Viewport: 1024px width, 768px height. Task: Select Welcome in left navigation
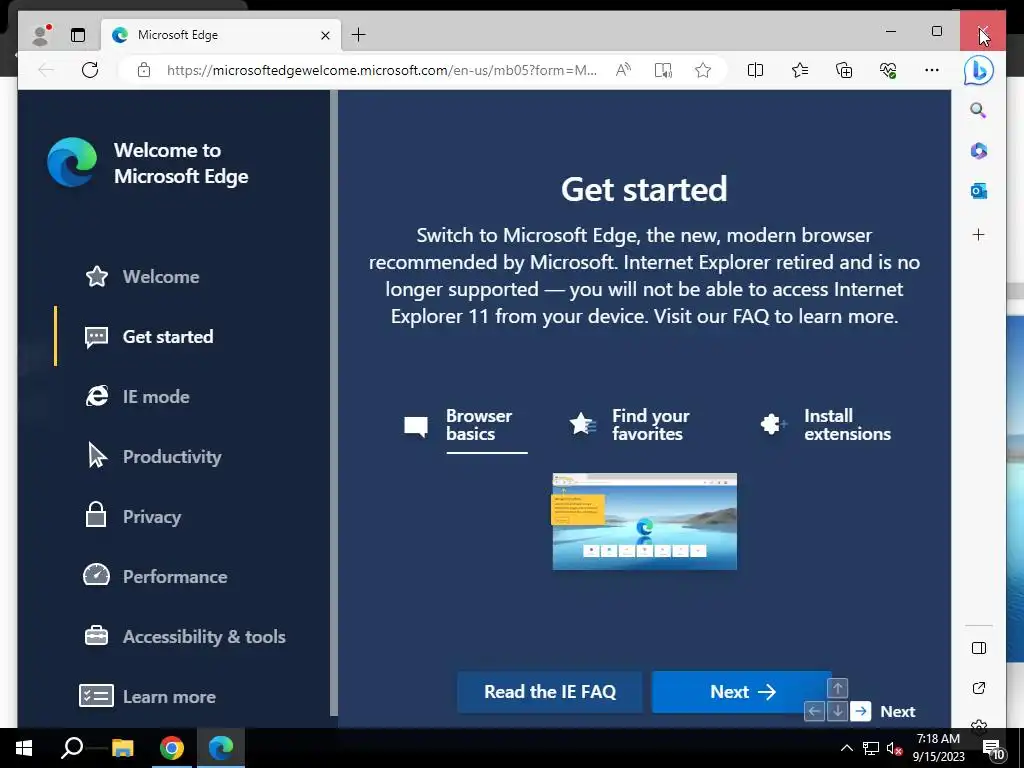(x=142, y=276)
